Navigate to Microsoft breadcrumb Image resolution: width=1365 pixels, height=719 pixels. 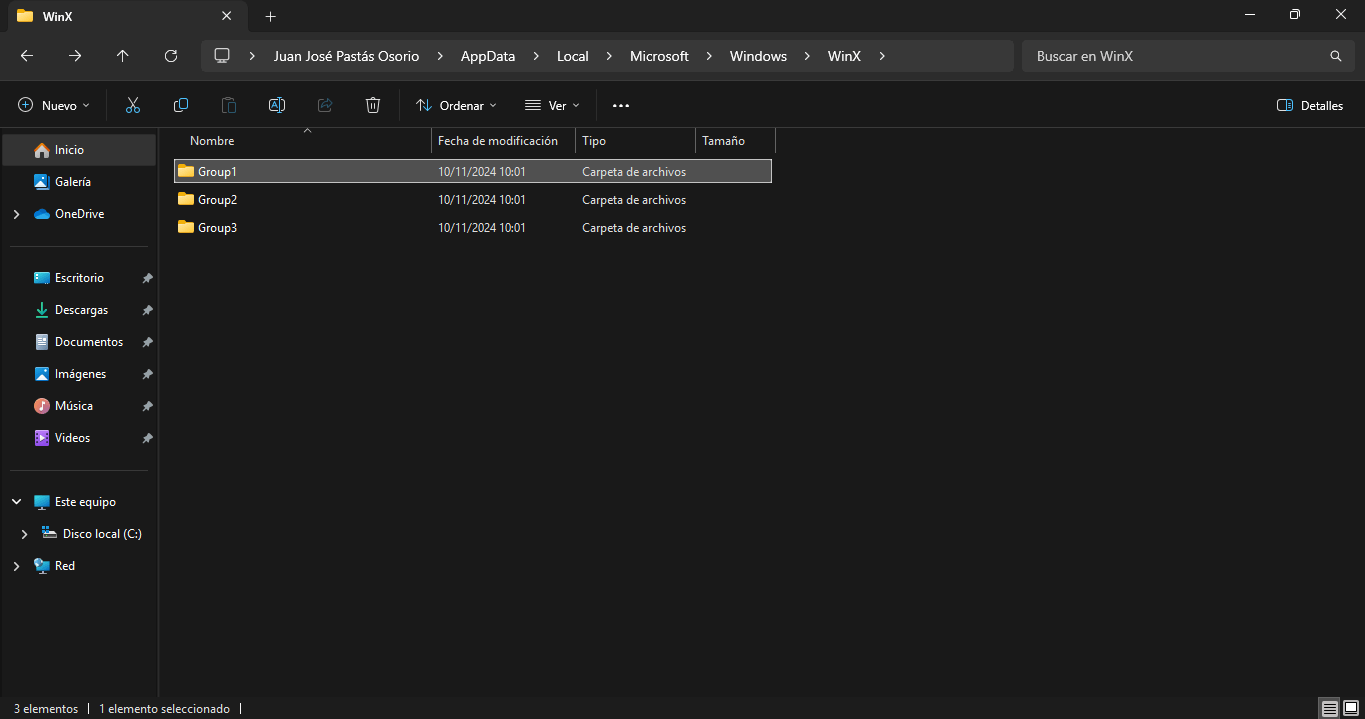[659, 56]
